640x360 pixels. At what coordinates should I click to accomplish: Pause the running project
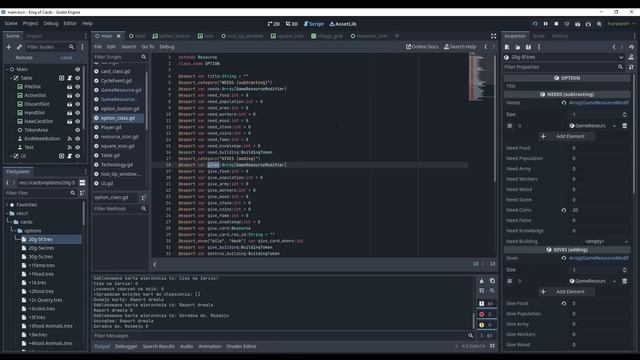tap(545, 24)
